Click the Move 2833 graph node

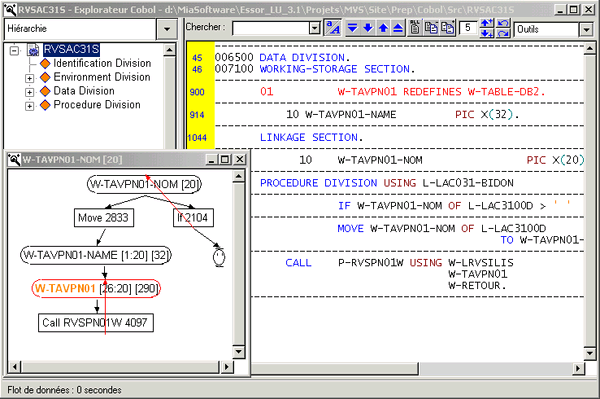click(x=103, y=218)
